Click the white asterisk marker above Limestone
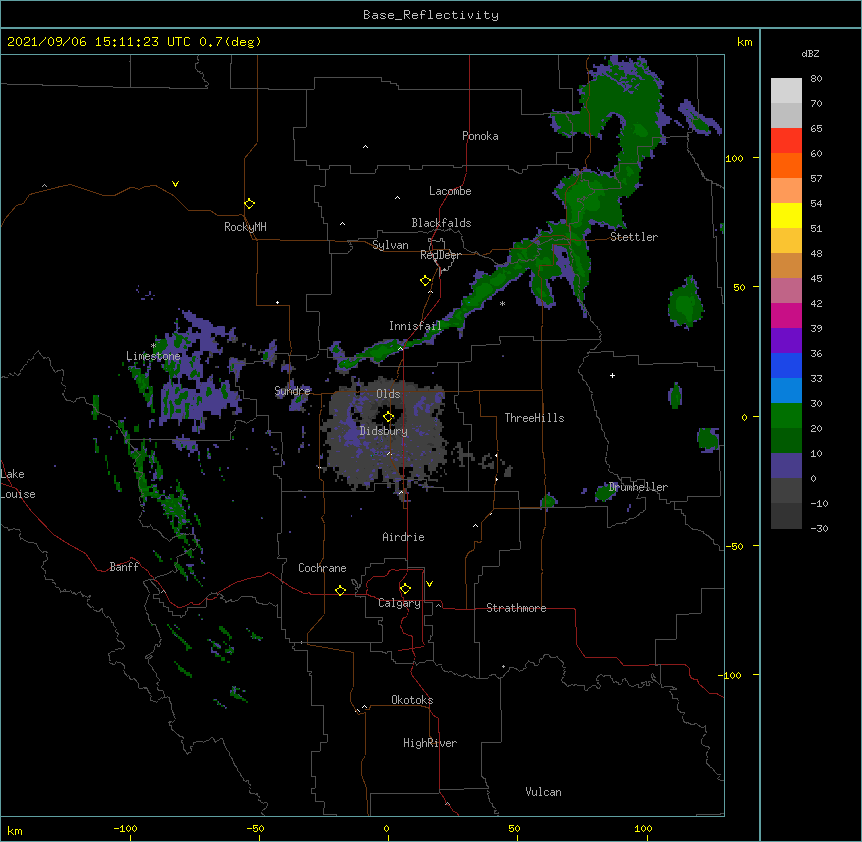Screen dimensions: 862x842 (x=153, y=346)
